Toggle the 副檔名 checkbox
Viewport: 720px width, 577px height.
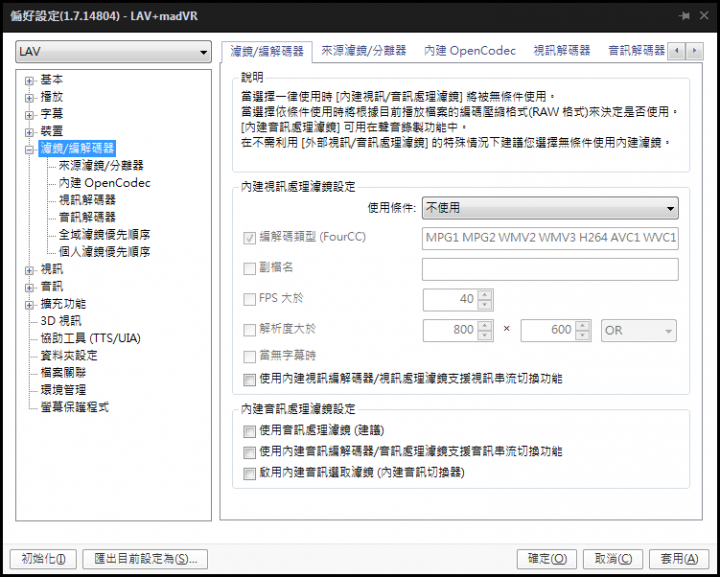(249, 269)
